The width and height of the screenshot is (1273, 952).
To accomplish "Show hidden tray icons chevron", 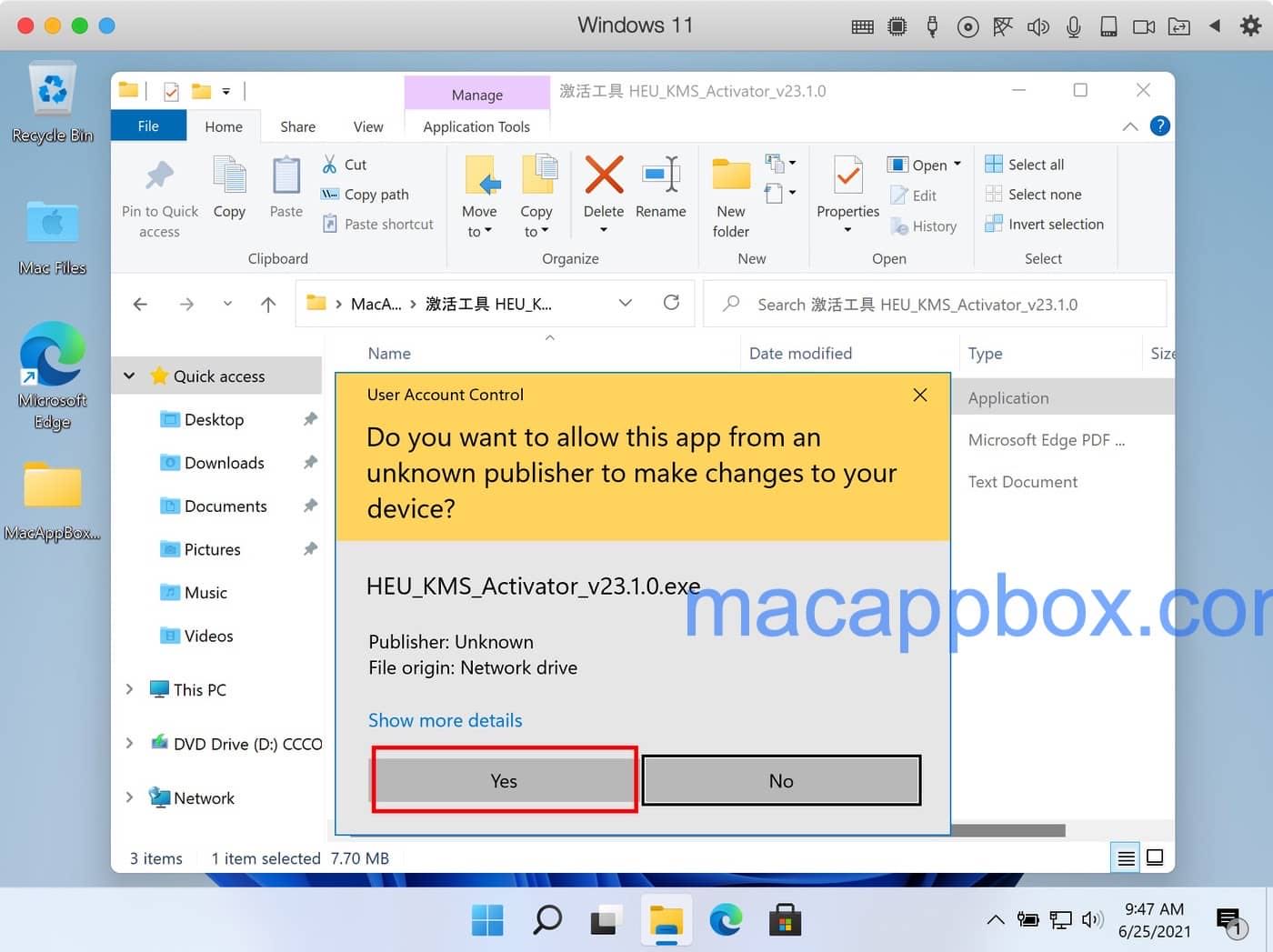I will tap(996, 920).
